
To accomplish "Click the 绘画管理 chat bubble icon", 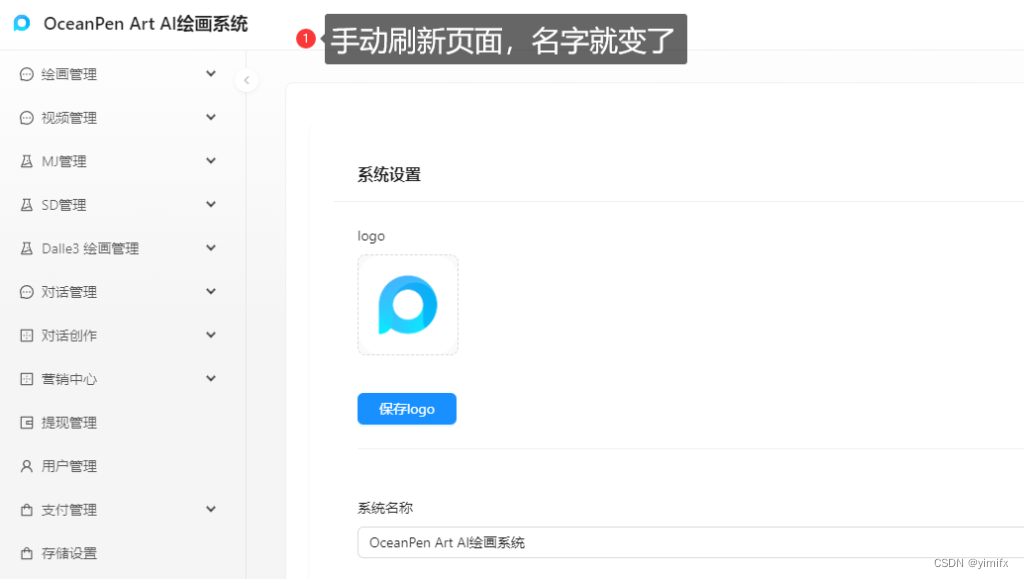I will 26,74.
